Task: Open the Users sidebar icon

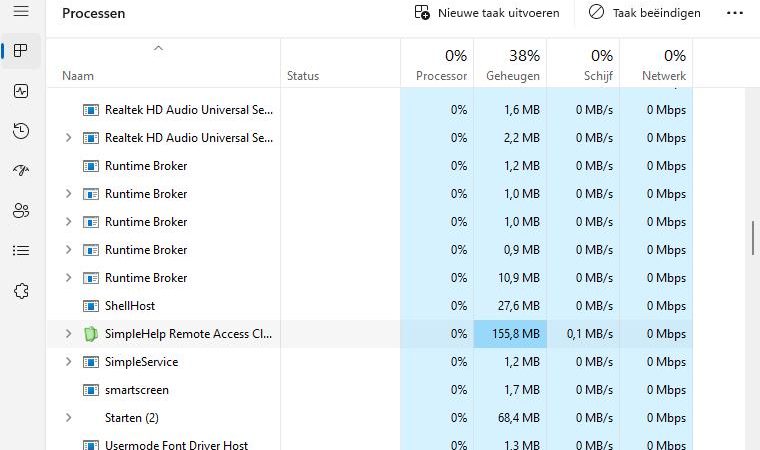Action: [x=21, y=211]
